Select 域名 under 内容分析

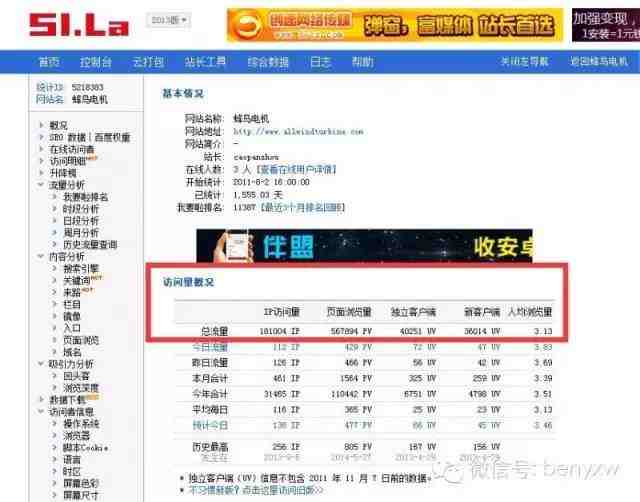(x=72, y=352)
